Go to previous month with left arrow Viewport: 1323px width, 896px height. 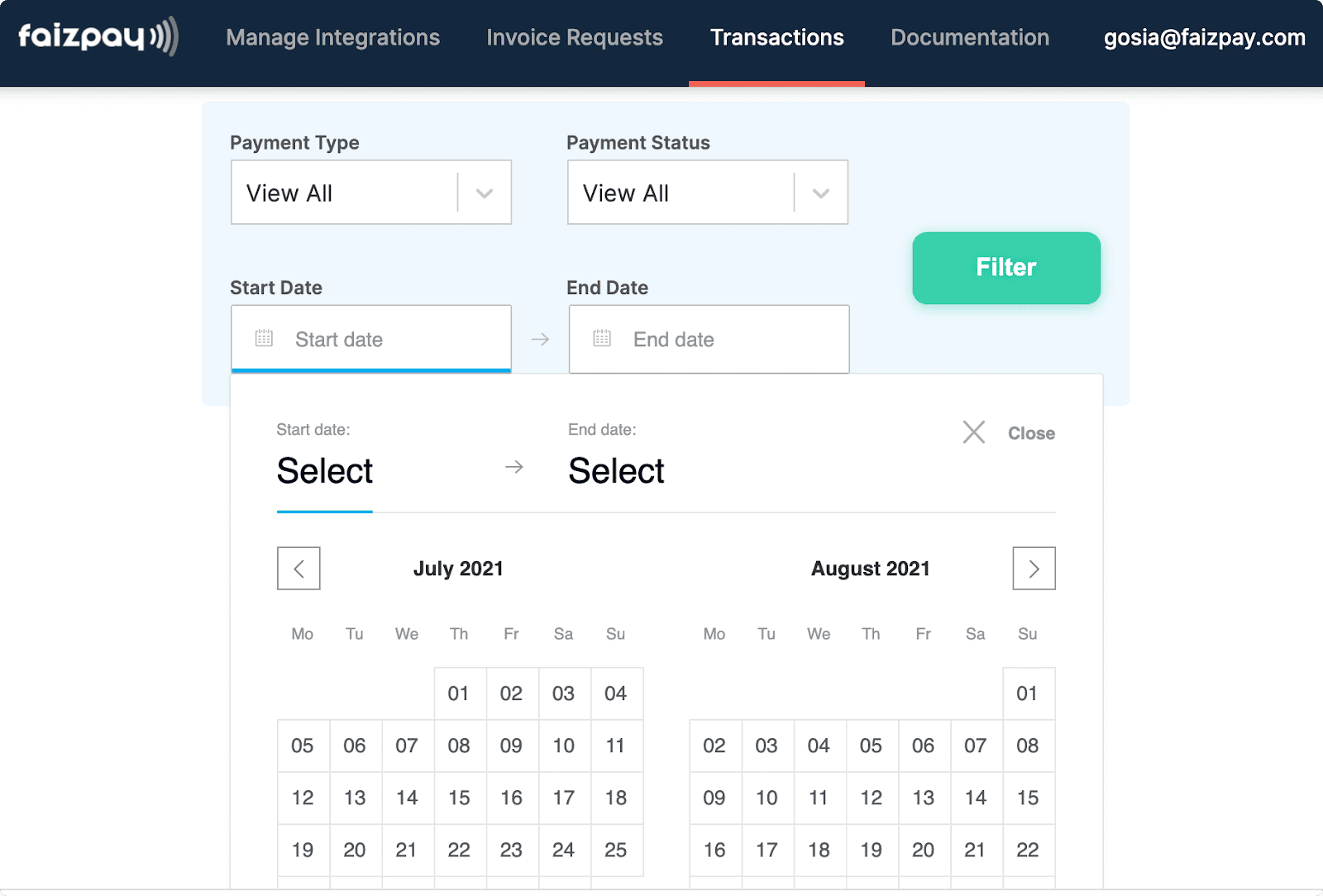[x=299, y=569]
